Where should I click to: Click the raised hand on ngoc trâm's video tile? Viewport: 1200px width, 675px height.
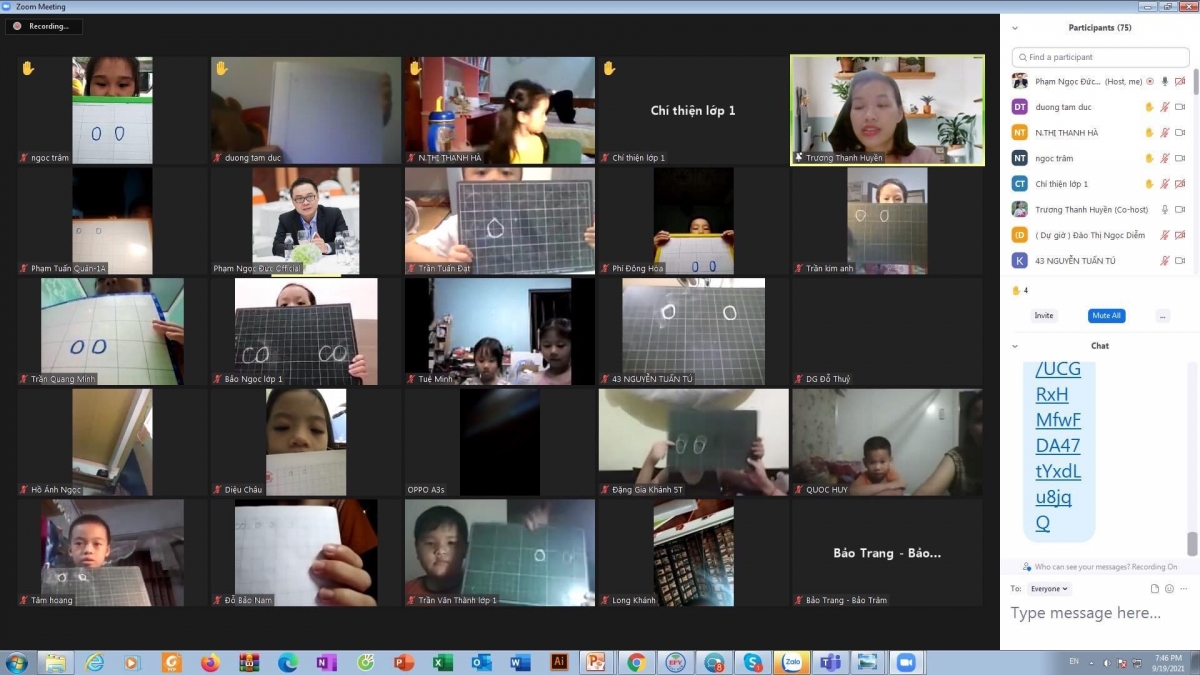pyautogui.click(x=28, y=68)
